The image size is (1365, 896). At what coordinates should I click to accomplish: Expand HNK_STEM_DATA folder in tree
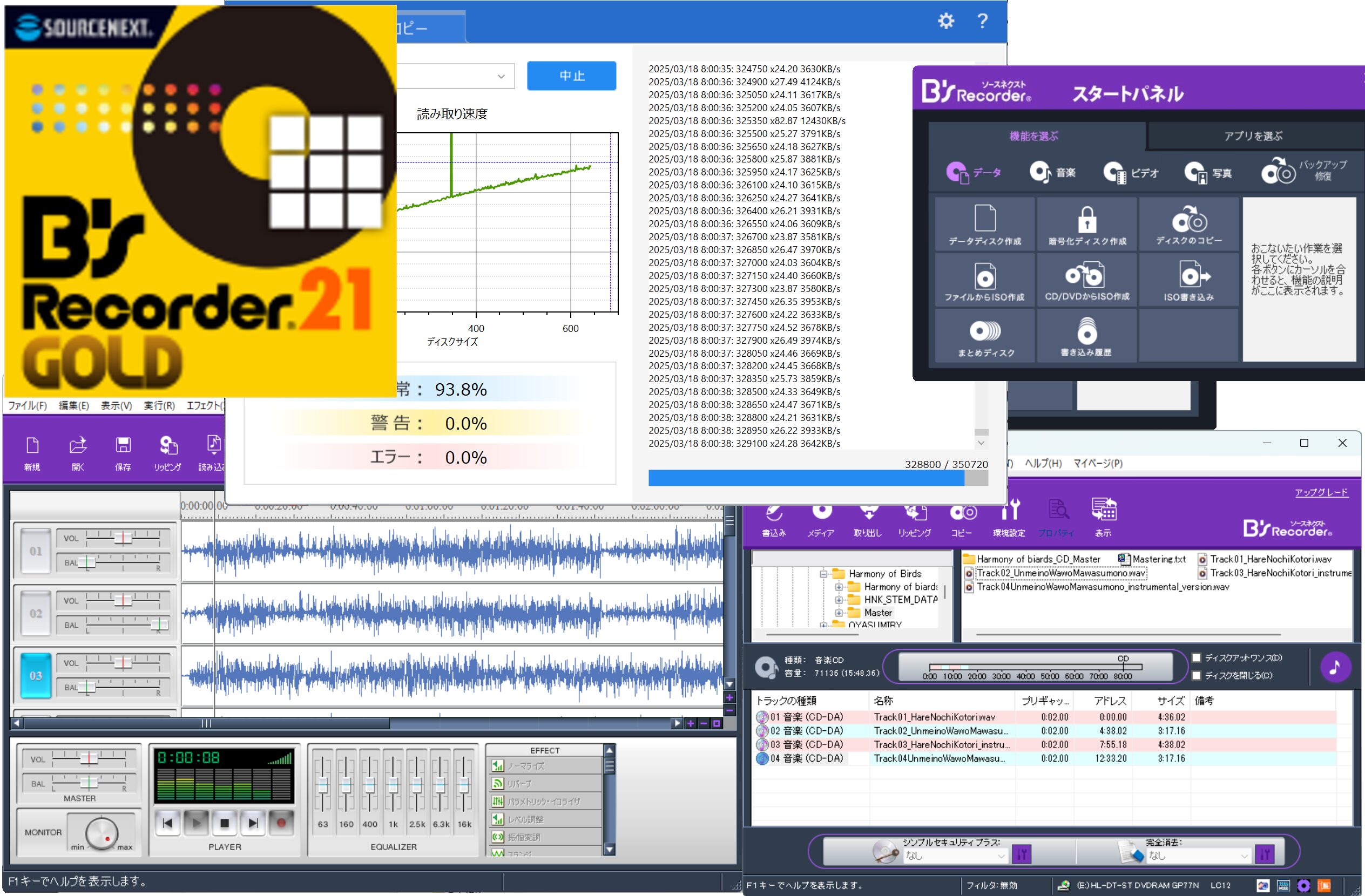[x=839, y=600]
